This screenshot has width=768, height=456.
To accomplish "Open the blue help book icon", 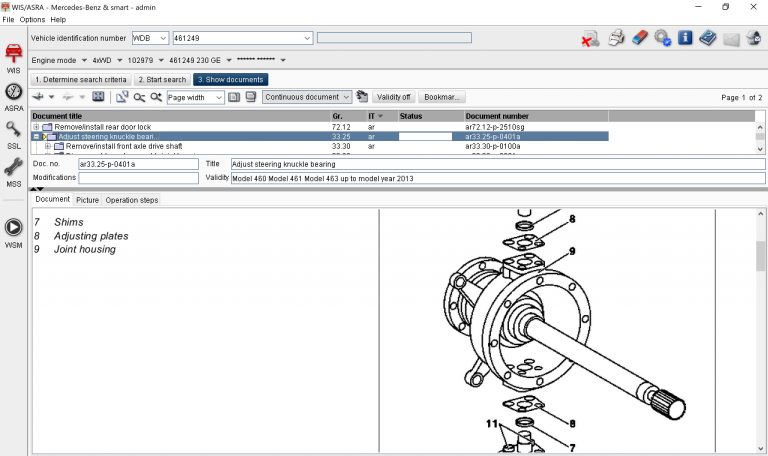I will click(708, 38).
